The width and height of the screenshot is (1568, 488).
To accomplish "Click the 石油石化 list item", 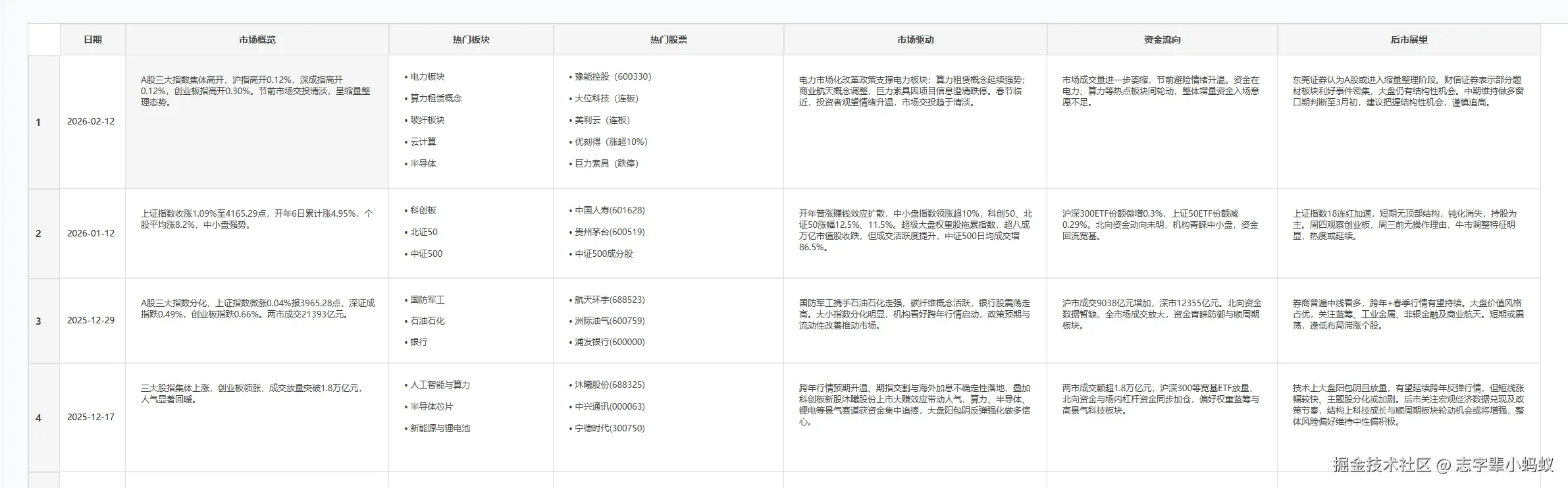I will tap(425, 321).
